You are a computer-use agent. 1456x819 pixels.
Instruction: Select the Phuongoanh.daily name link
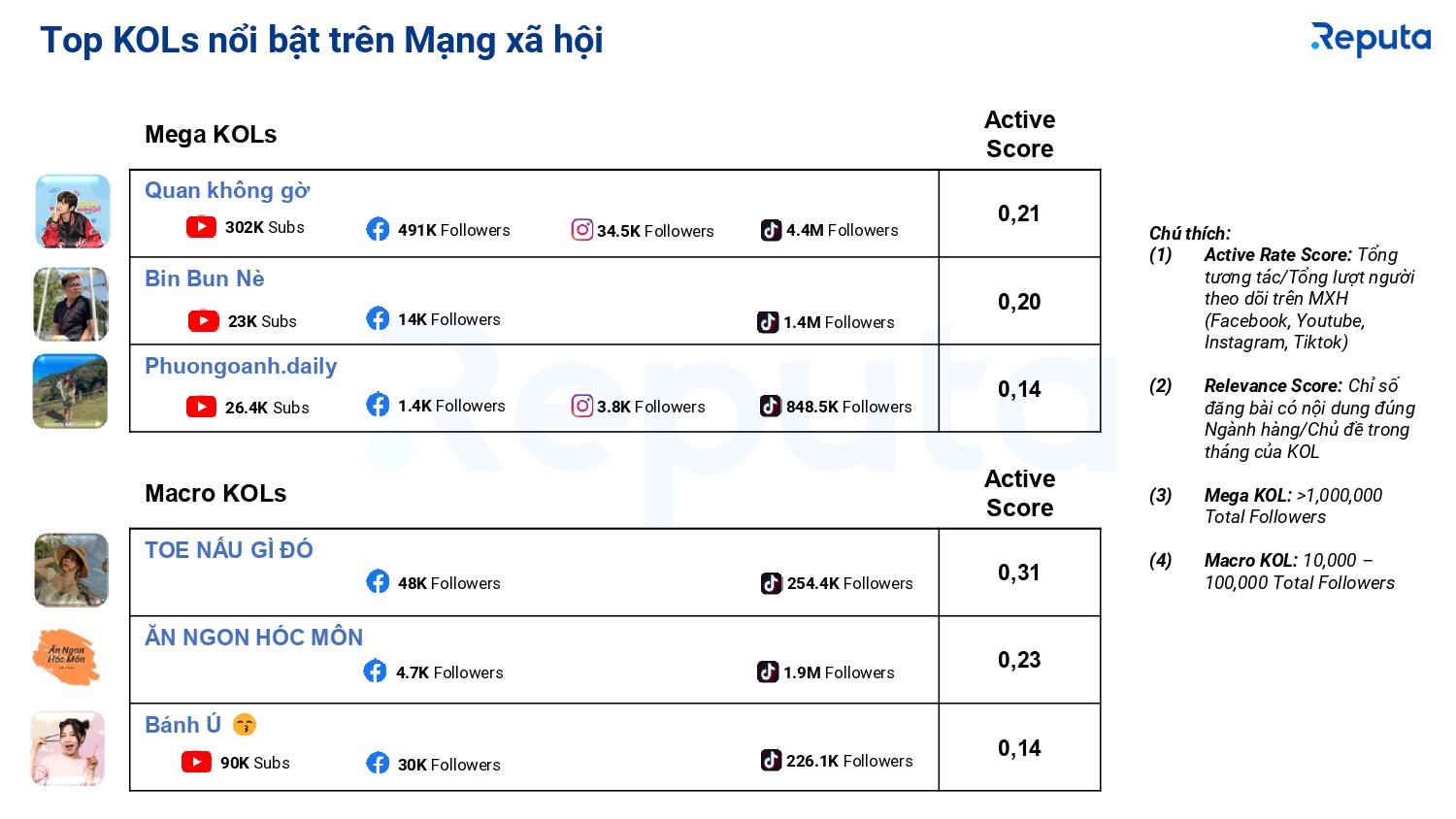241,366
